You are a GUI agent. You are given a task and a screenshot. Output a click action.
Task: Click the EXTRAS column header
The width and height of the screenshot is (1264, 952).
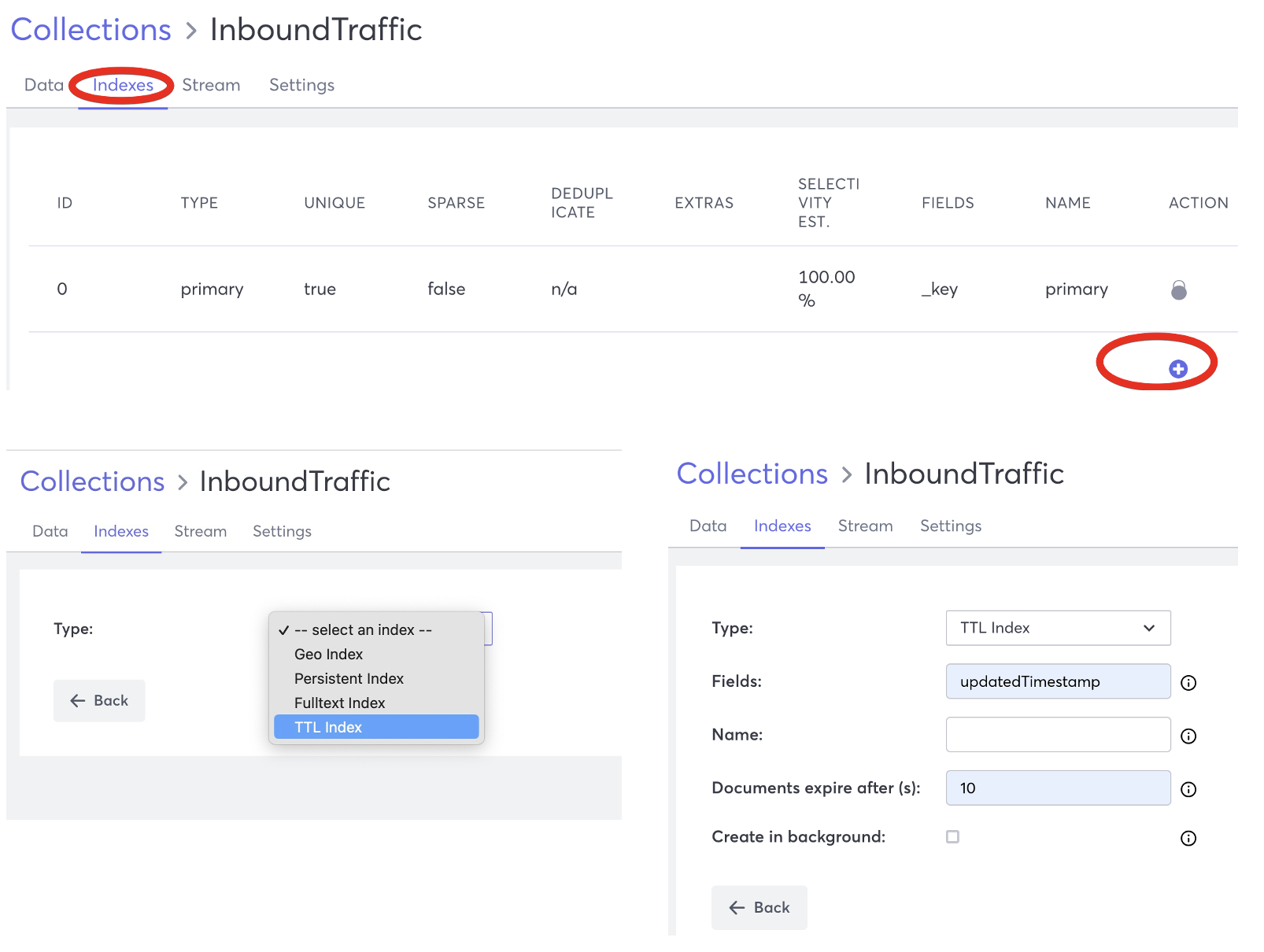coord(704,203)
